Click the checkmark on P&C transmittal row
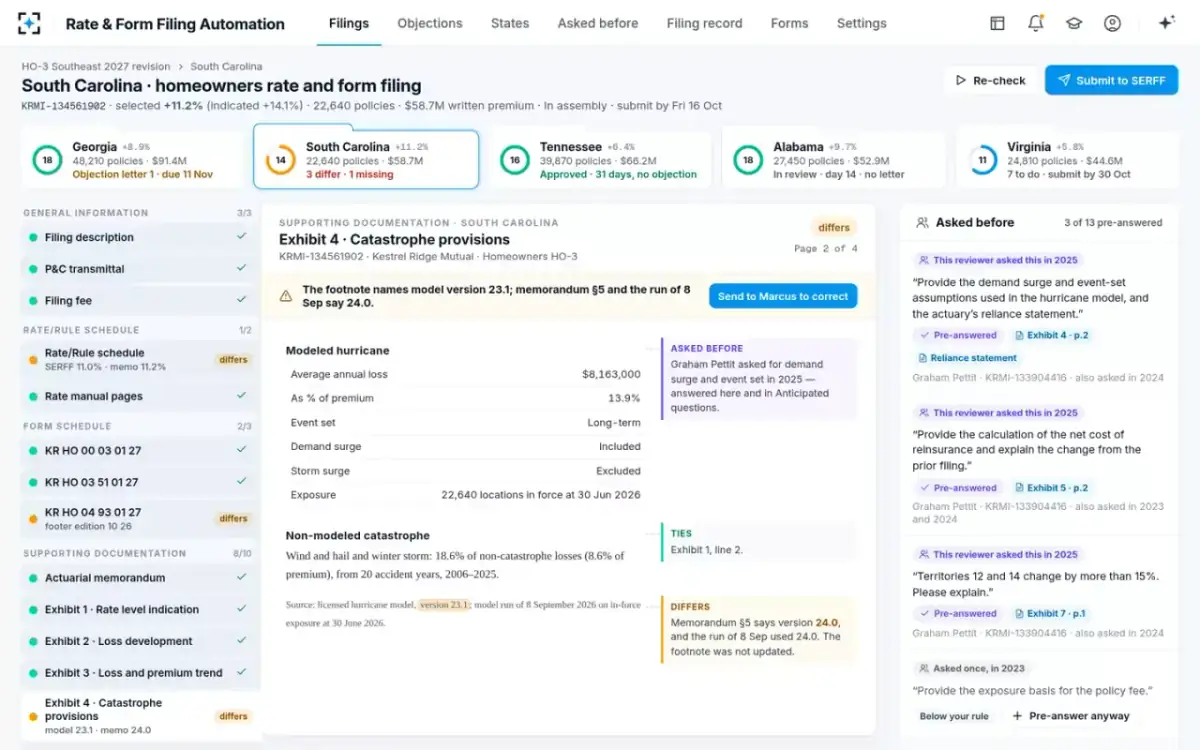The height and width of the screenshot is (750, 1200). (x=241, y=269)
